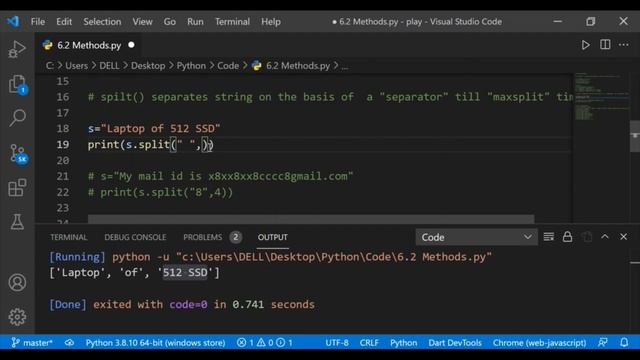The width and height of the screenshot is (640, 360).
Task: Toggle output scroll lock
Action: (x=567, y=237)
